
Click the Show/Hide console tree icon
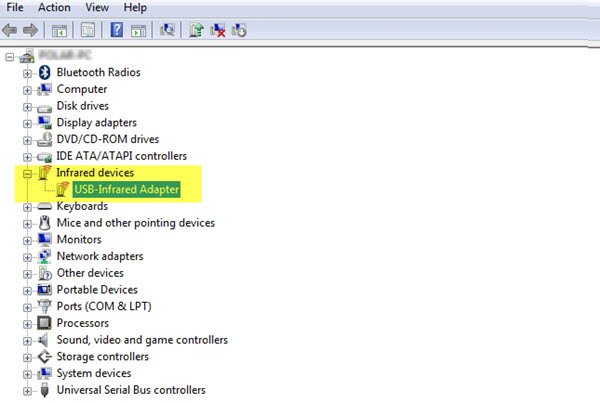pyautogui.click(x=59, y=30)
